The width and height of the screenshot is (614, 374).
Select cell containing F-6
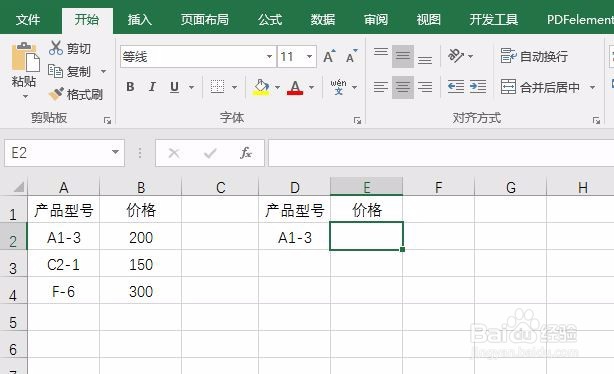63,291
